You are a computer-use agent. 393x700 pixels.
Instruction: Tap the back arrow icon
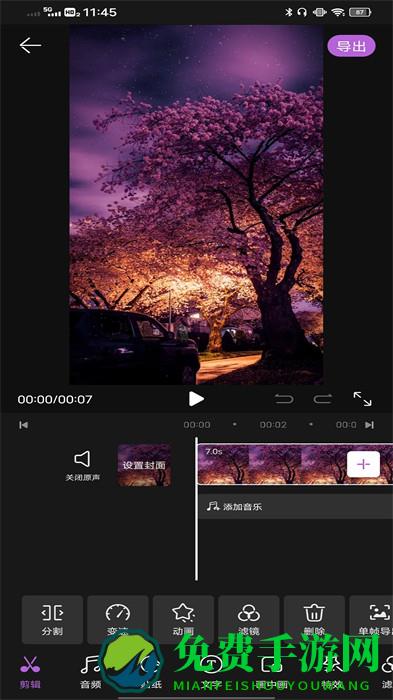click(30, 46)
